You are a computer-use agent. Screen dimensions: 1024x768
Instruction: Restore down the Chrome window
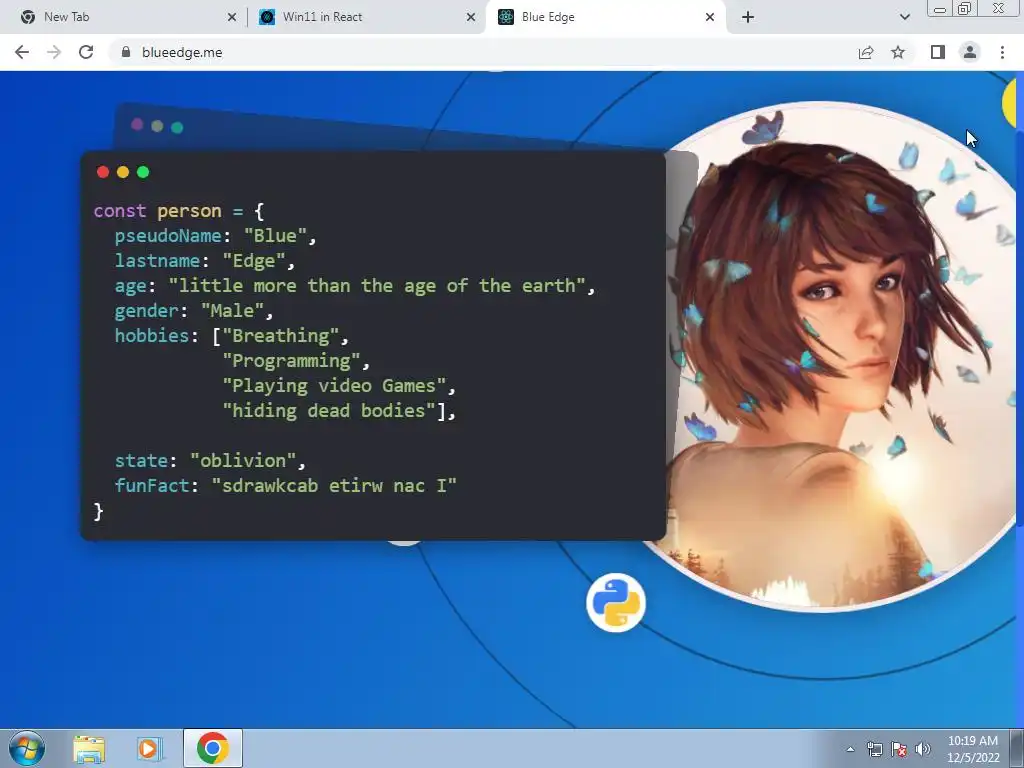click(965, 8)
